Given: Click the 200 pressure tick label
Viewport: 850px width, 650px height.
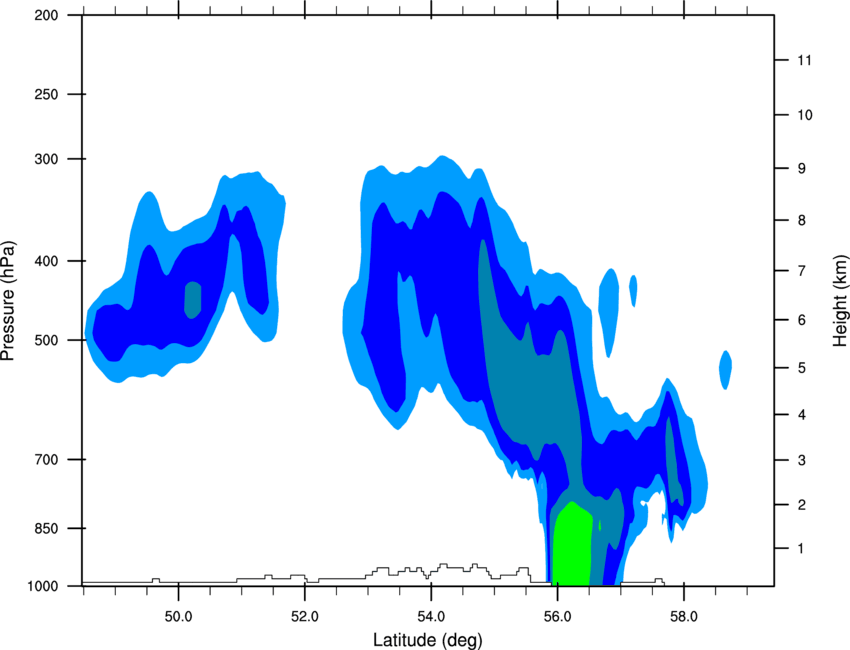Looking at the screenshot, I should (46, 15).
